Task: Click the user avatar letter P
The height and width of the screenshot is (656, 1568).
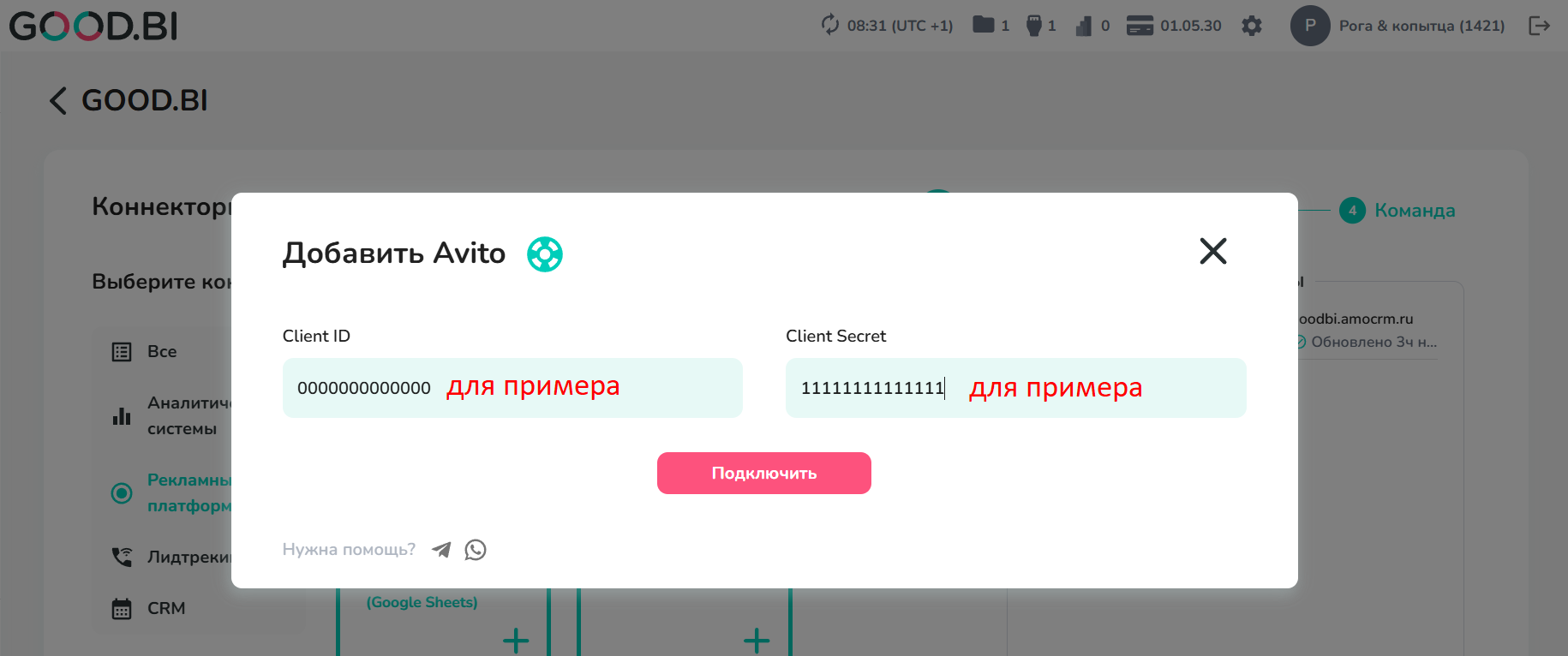Action: click(x=1310, y=26)
